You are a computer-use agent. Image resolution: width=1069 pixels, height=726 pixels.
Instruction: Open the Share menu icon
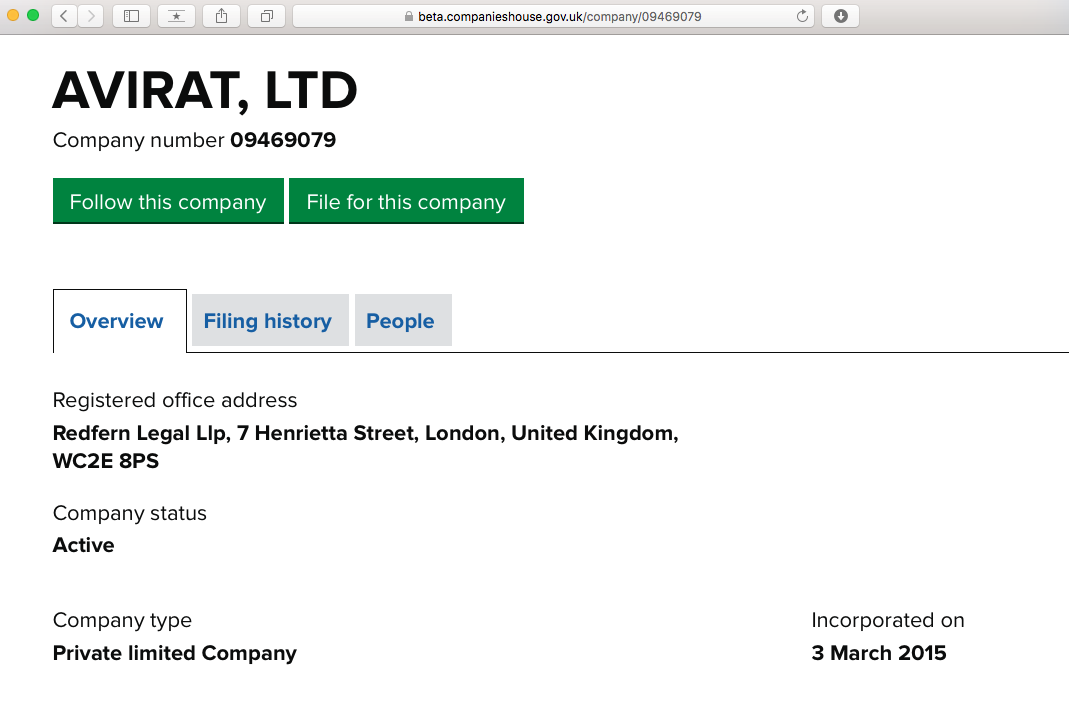coord(221,16)
